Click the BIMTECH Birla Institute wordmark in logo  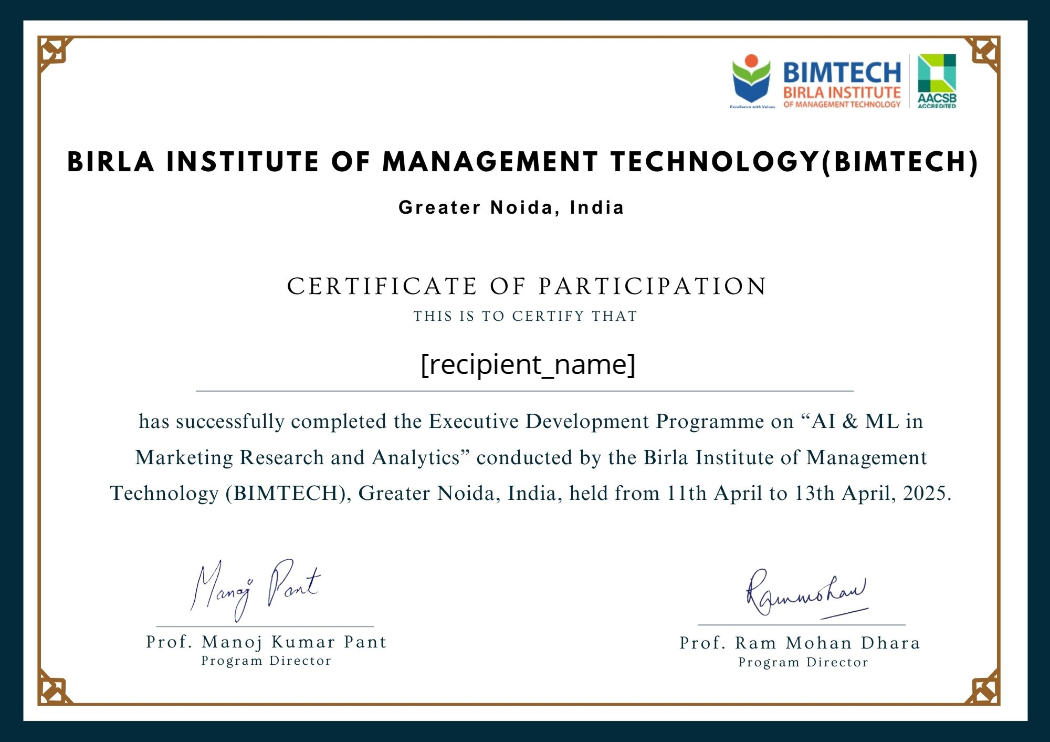[842, 84]
